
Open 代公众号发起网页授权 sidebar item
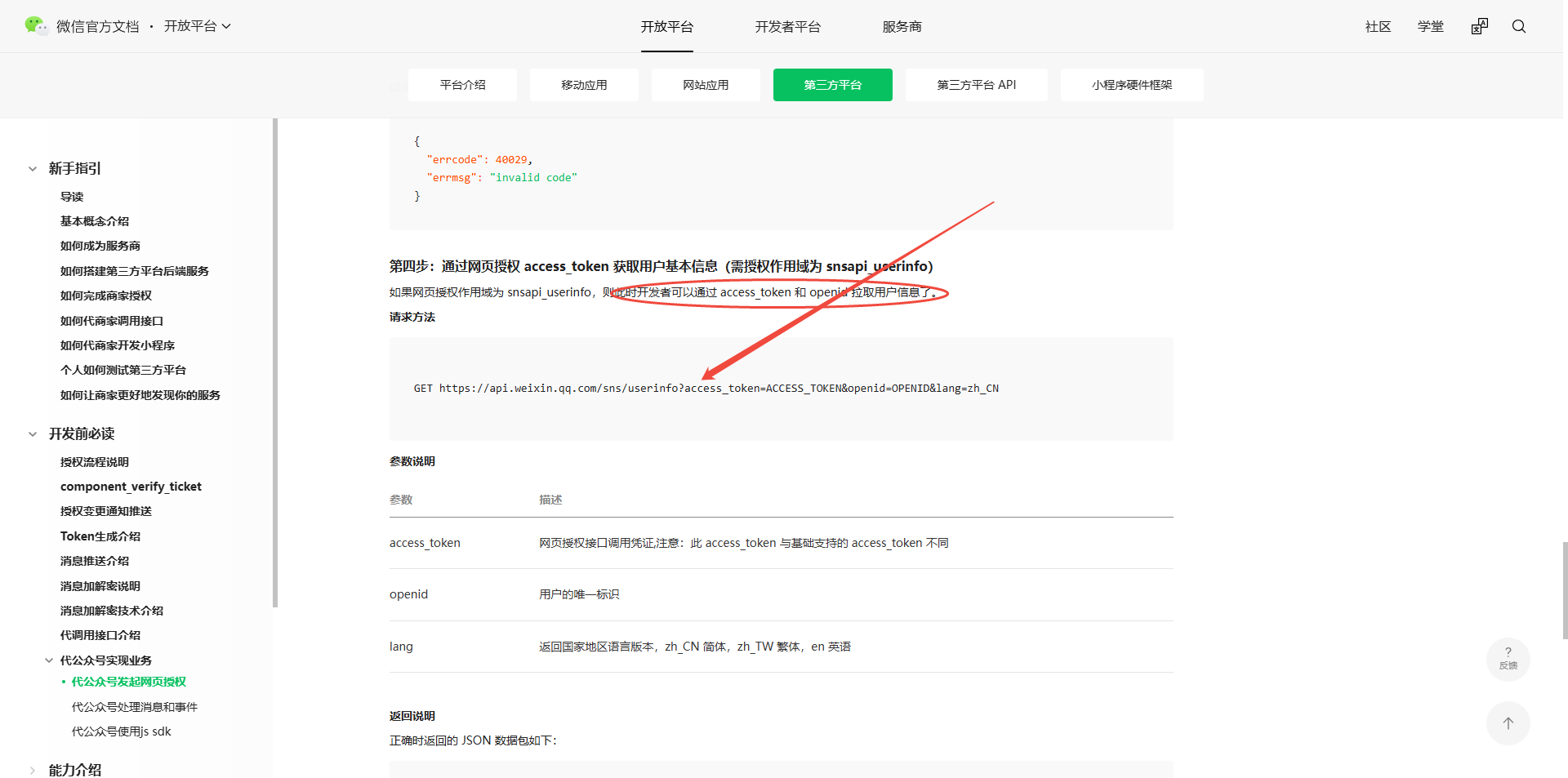(x=129, y=682)
